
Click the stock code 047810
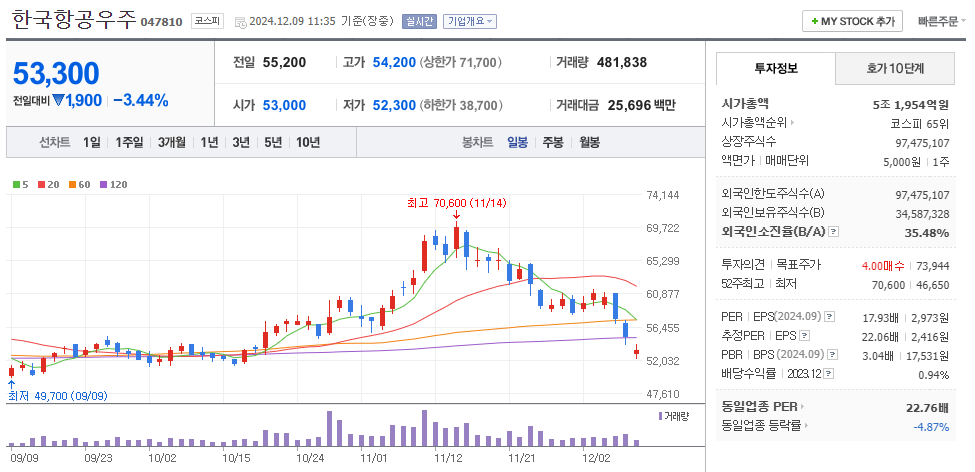click(x=162, y=22)
